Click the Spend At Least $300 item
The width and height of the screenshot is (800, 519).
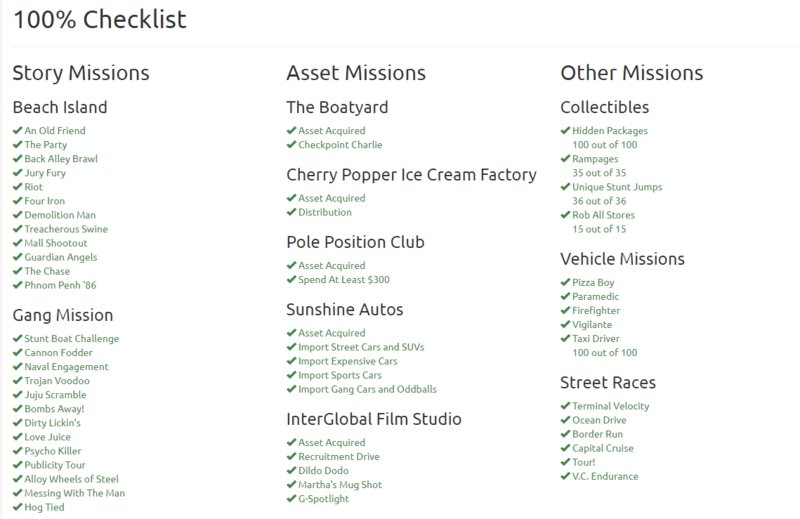[x=344, y=280]
